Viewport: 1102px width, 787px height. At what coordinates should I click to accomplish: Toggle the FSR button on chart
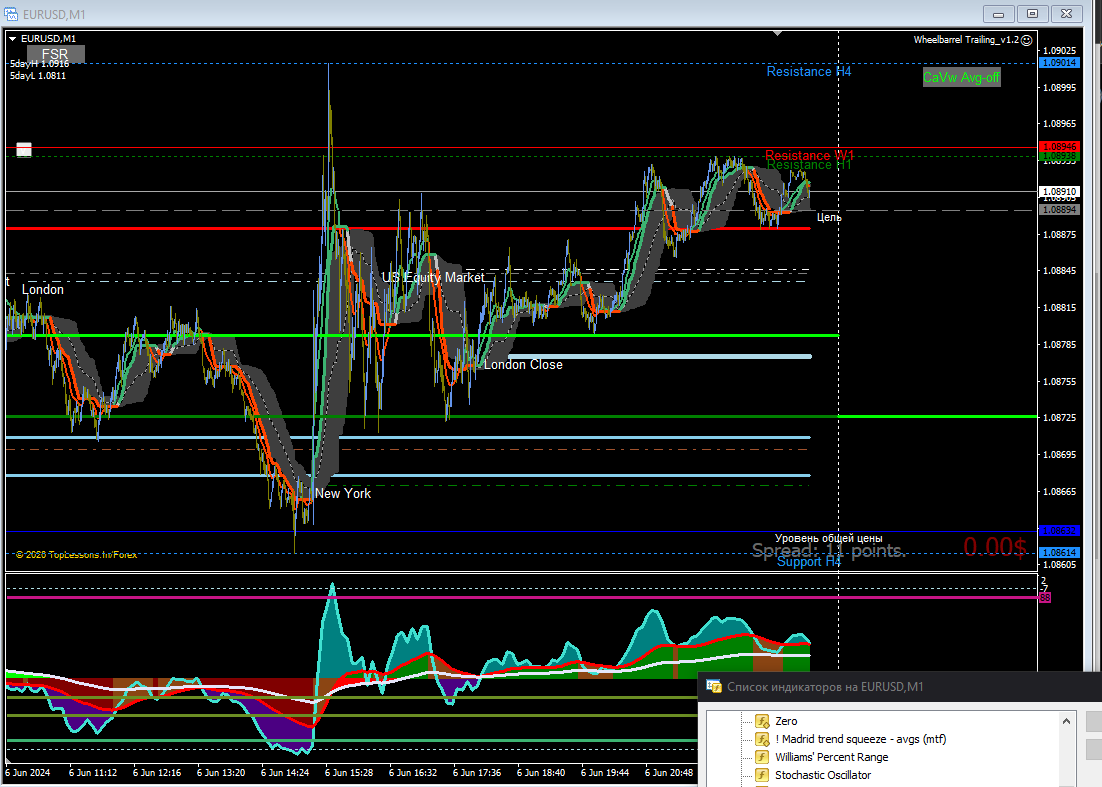pyautogui.click(x=56, y=54)
